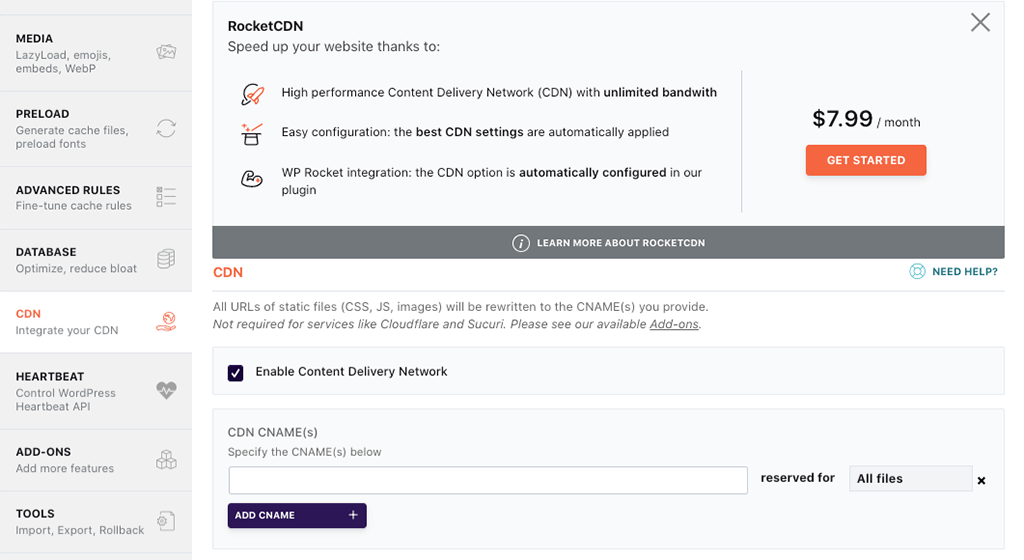Click the Add-ons cubes icon
Screen dimensions: 1024x560
point(166,460)
